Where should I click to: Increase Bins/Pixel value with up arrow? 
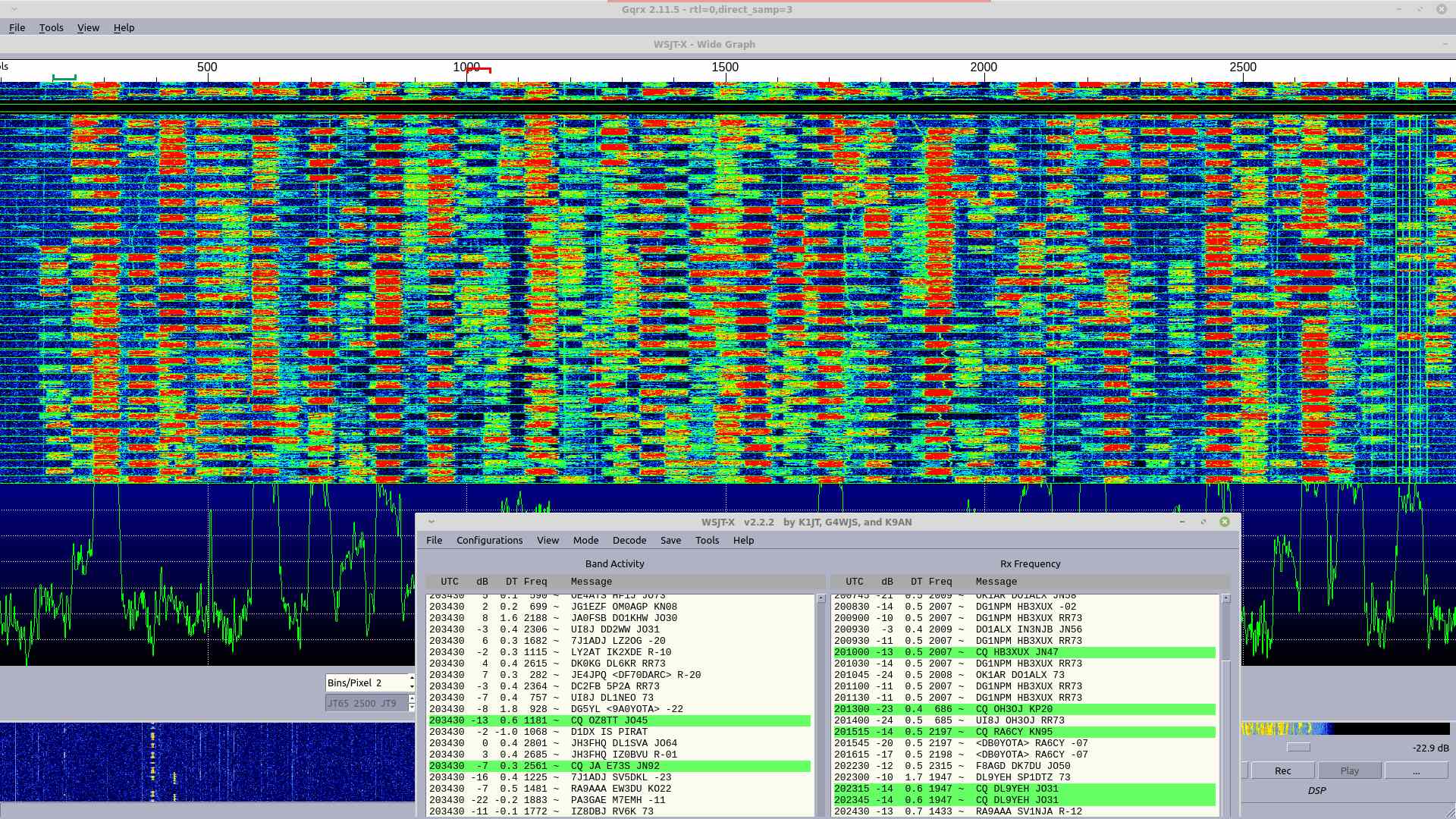pyautogui.click(x=412, y=678)
